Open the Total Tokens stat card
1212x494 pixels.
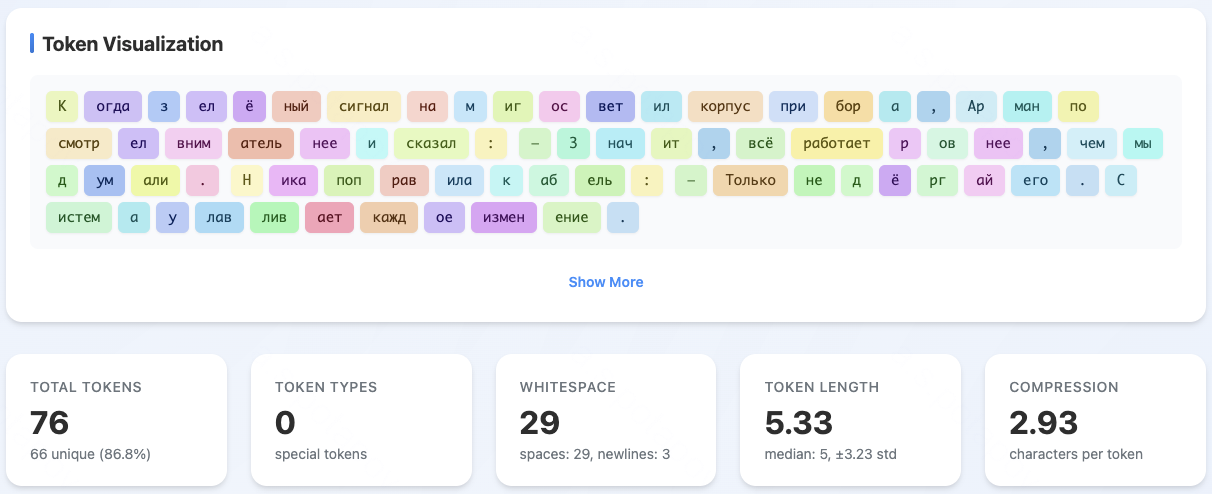pyautogui.click(x=117, y=420)
